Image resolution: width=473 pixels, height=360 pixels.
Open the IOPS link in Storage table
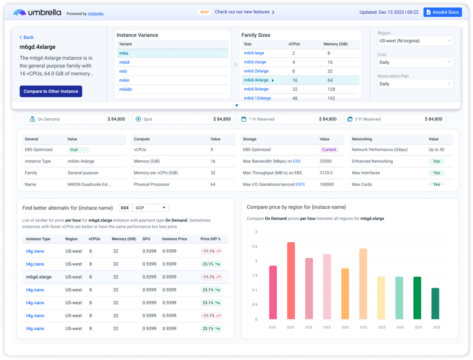[x=300, y=184]
